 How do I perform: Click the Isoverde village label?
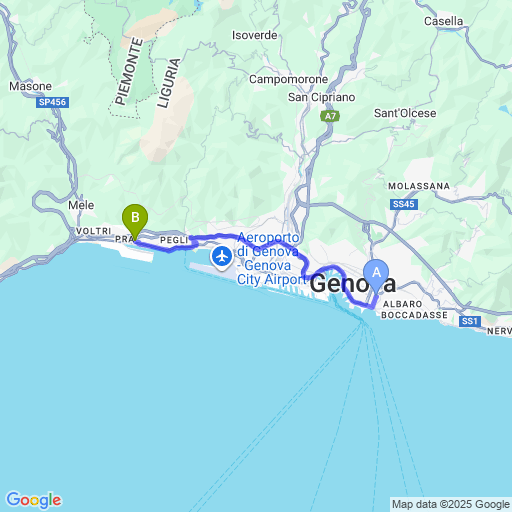255,35
